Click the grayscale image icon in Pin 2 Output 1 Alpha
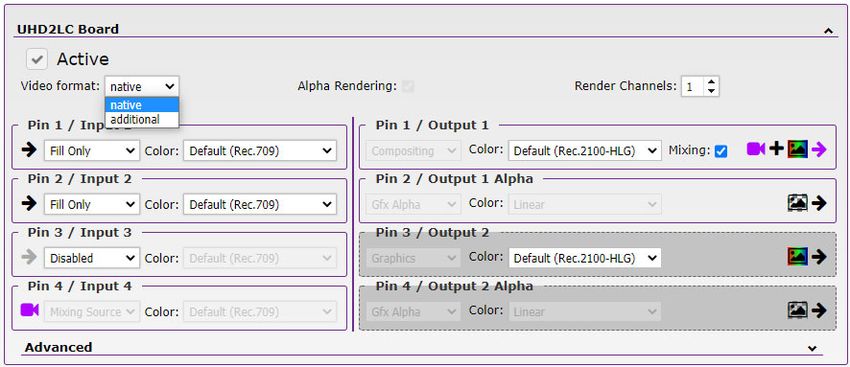 tap(798, 203)
